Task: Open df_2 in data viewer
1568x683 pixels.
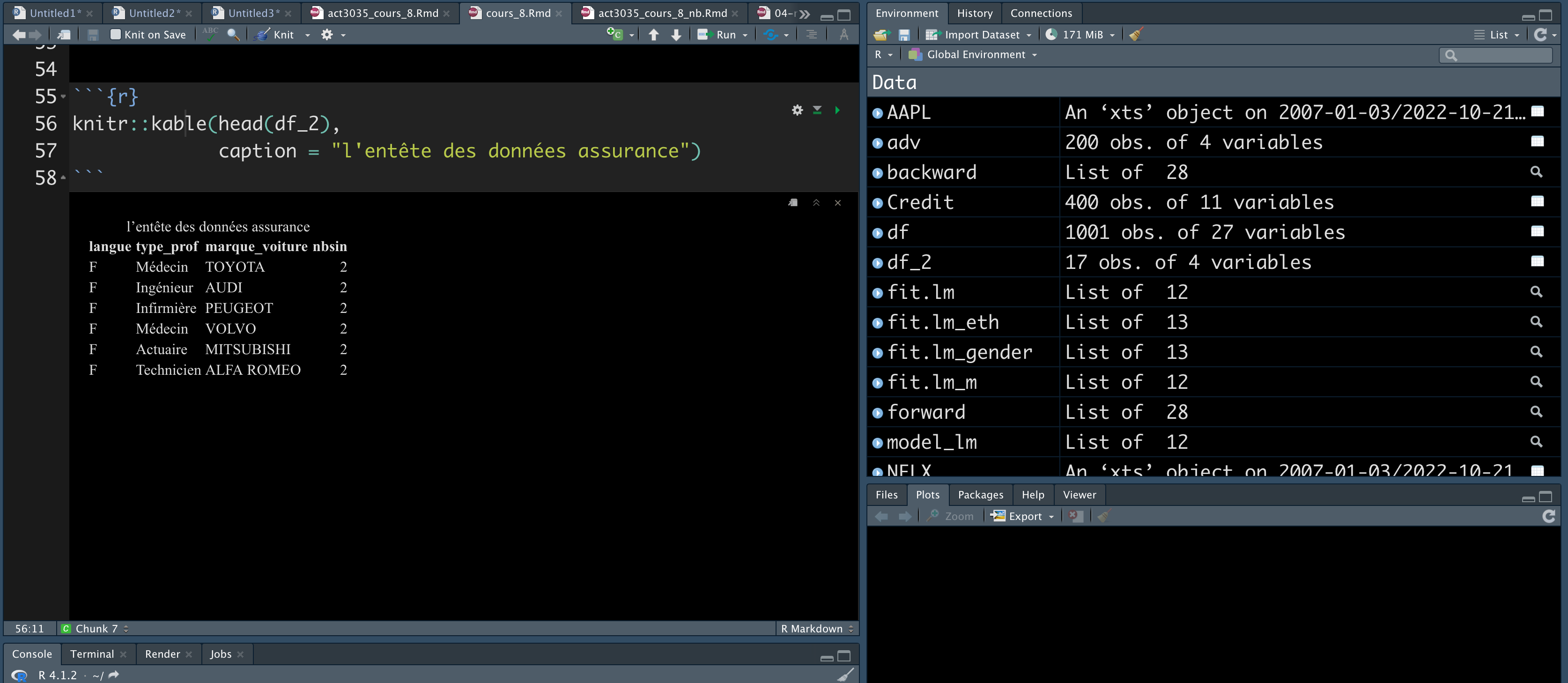Action: (1537, 262)
